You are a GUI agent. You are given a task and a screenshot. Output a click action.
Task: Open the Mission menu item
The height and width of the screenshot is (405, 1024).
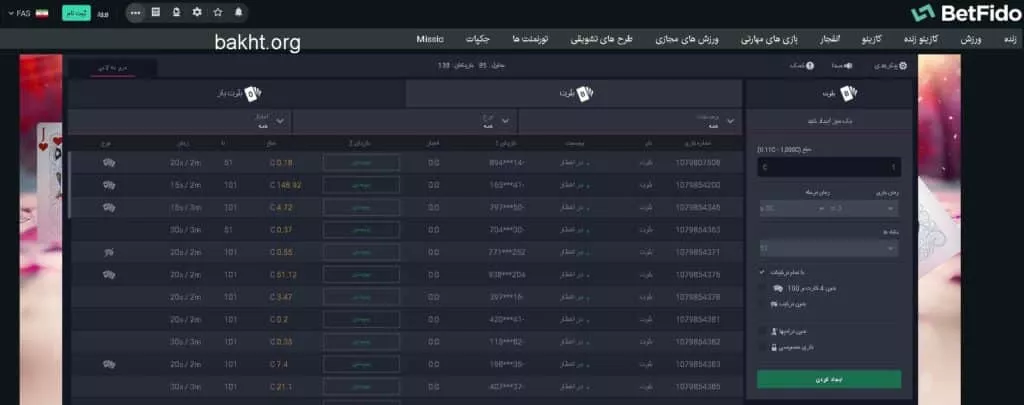coord(430,39)
